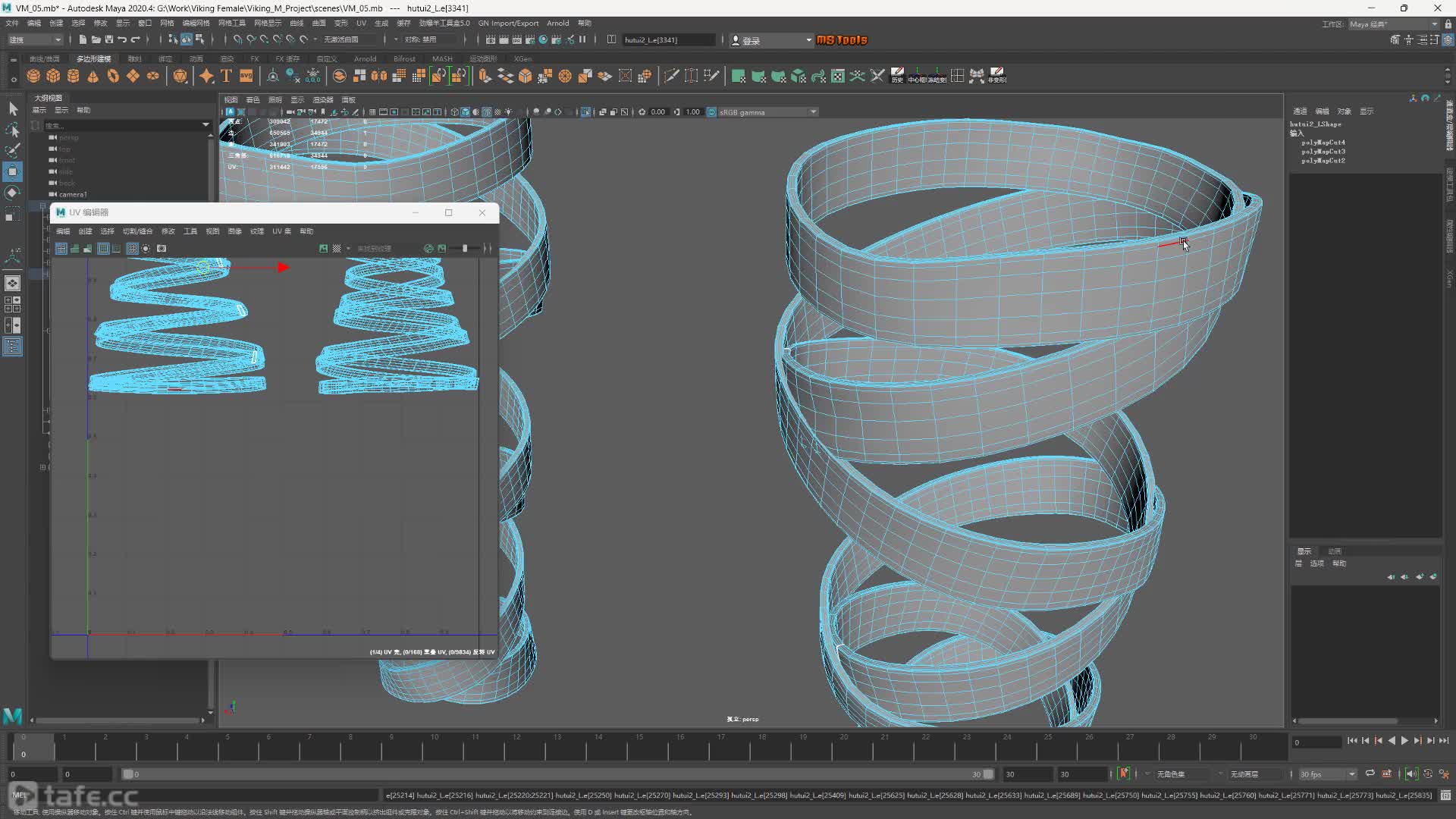This screenshot has height=819, width=1456.
Task: Toggle viewport grid display icon
Action: click(x=372, y=112)
